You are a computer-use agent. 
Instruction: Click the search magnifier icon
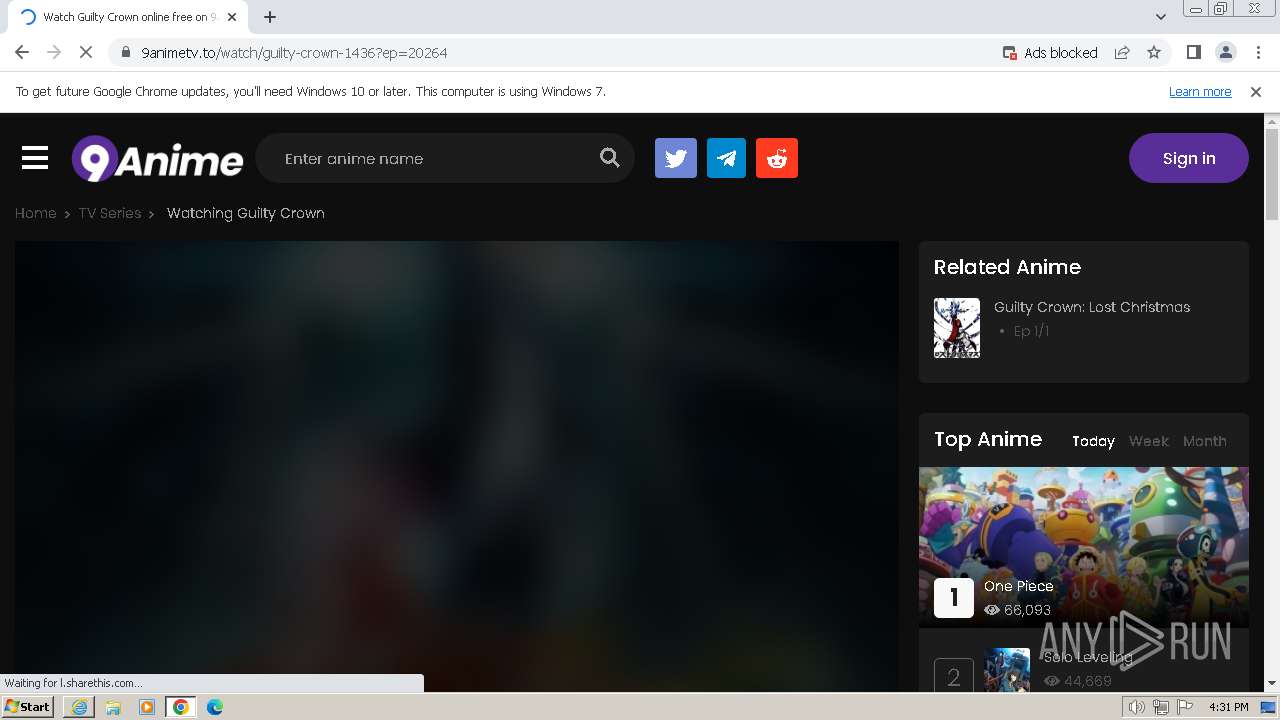coord(610,158)
